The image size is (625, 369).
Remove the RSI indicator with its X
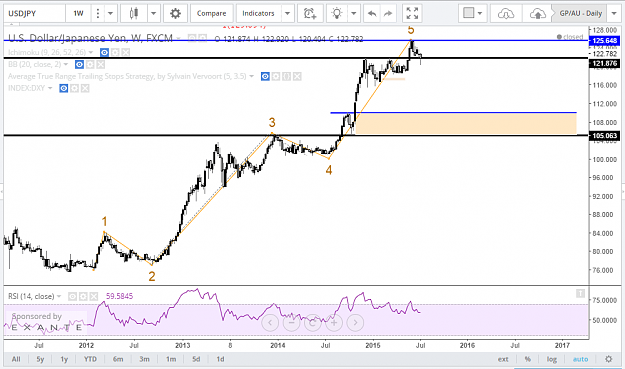point(94,296)
